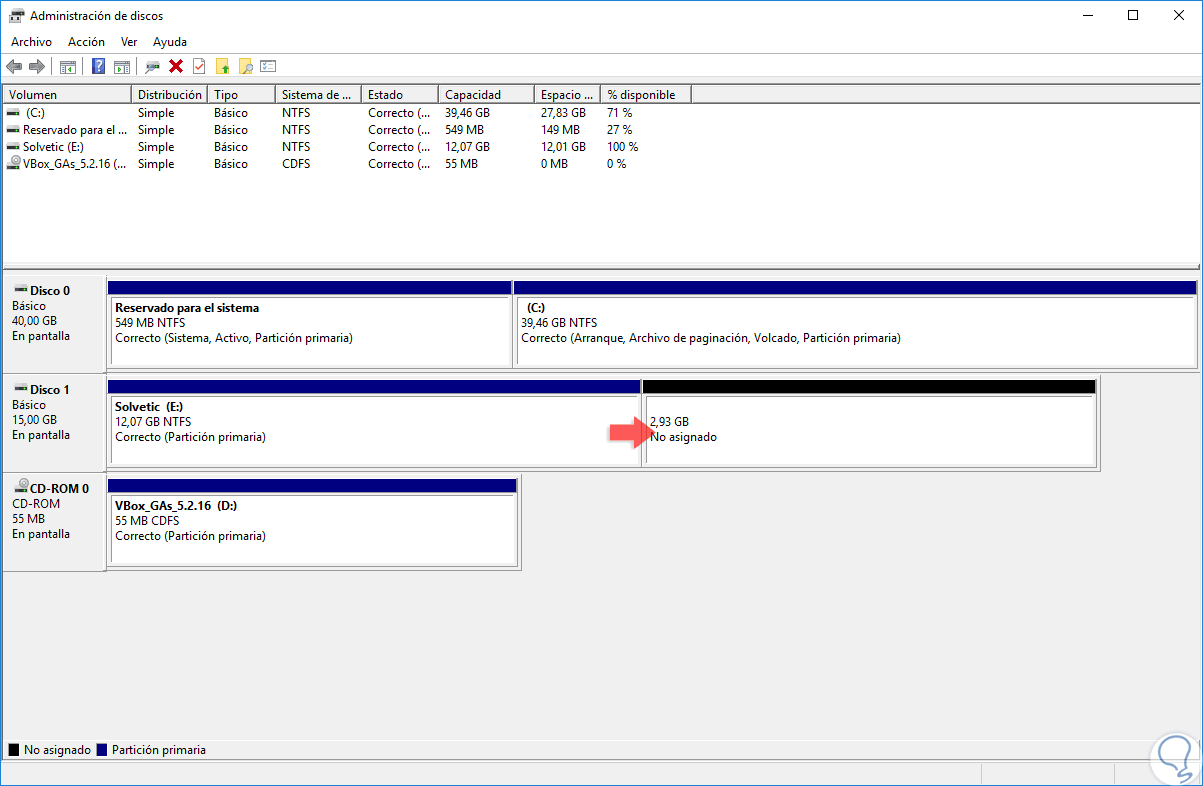Screen dimensions: 1203x786
Task: Select the Solvetic (E:) 12,07 GB partition block
Action: click(373, 423)
